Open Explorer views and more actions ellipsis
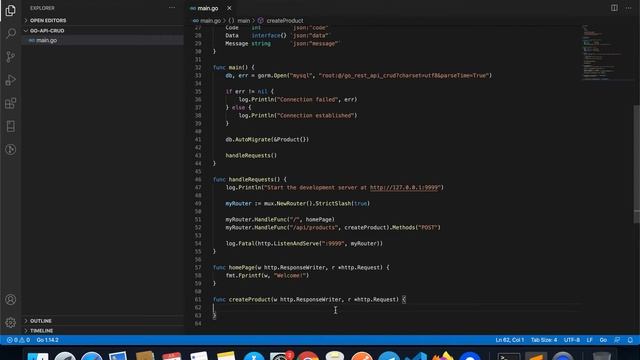 172,8
